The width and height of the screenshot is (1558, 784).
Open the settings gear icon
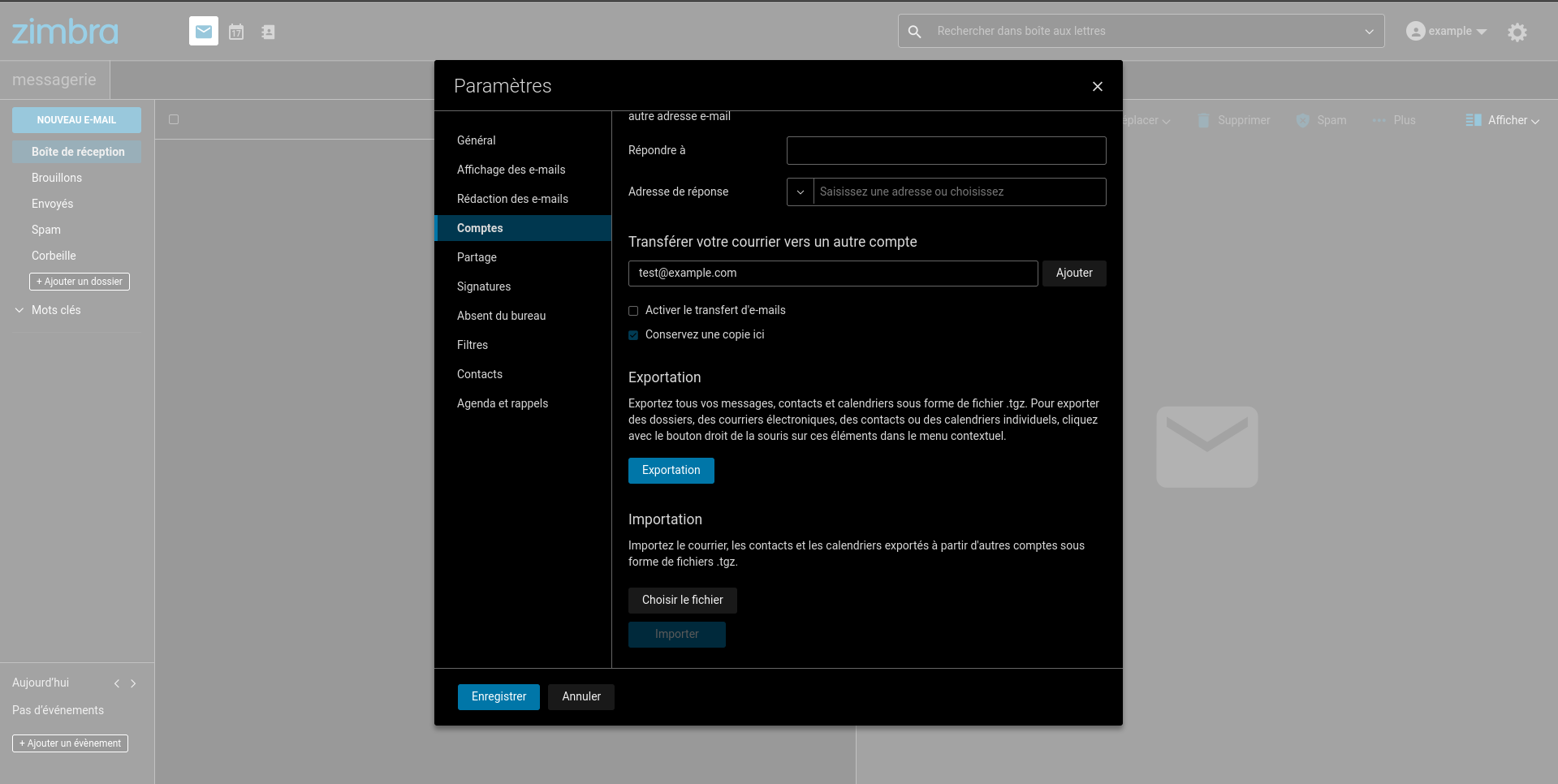1517,32
